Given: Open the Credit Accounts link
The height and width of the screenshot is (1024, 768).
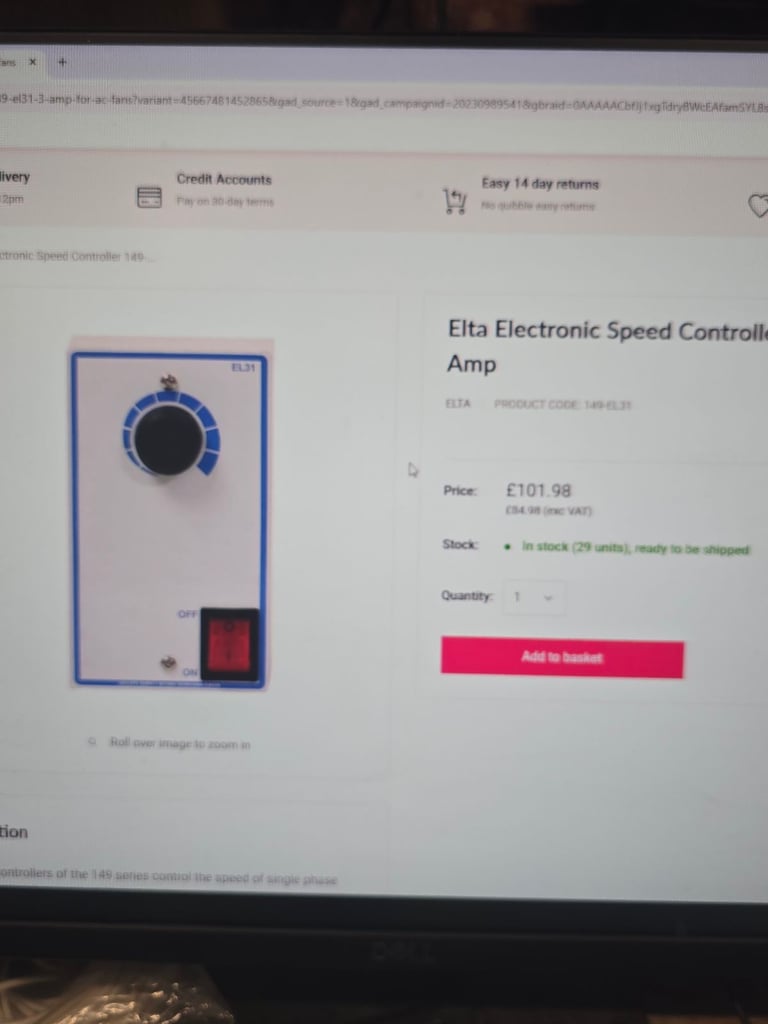Looking at the screenshot, I should coord(224,180).
